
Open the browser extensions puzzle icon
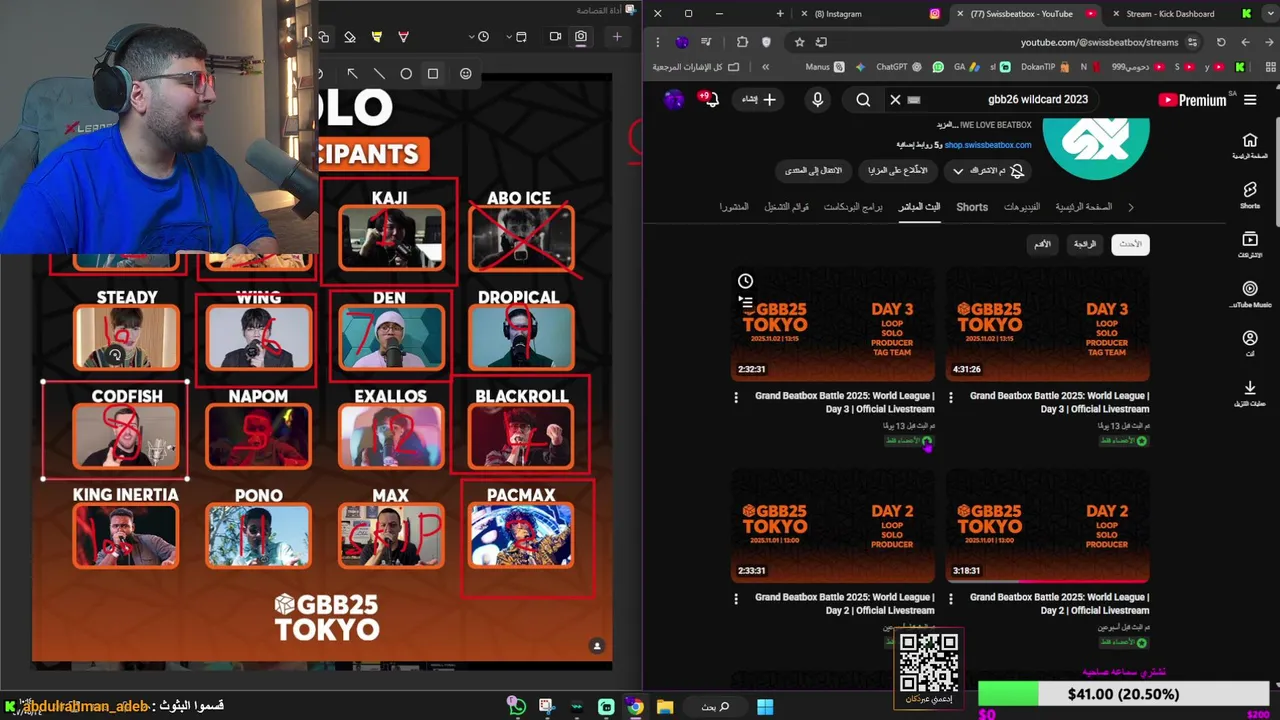[742, 42]
